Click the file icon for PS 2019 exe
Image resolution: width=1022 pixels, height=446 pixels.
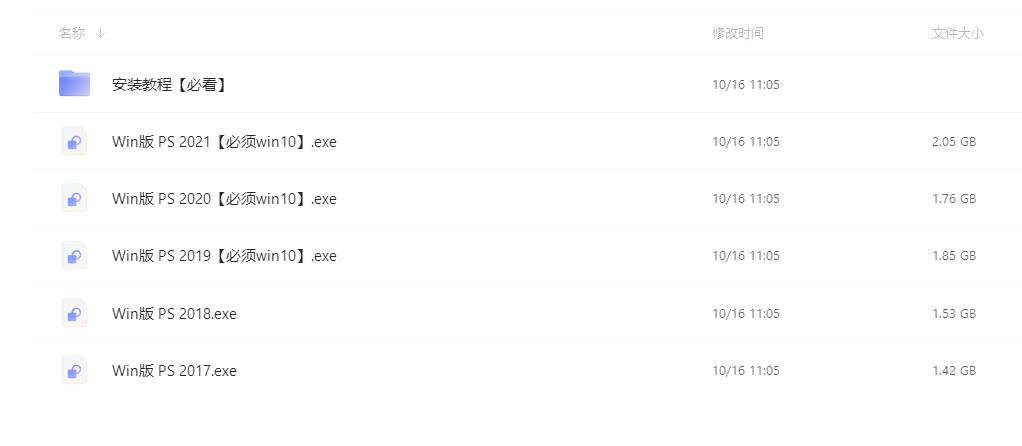[x=74, y=256]
